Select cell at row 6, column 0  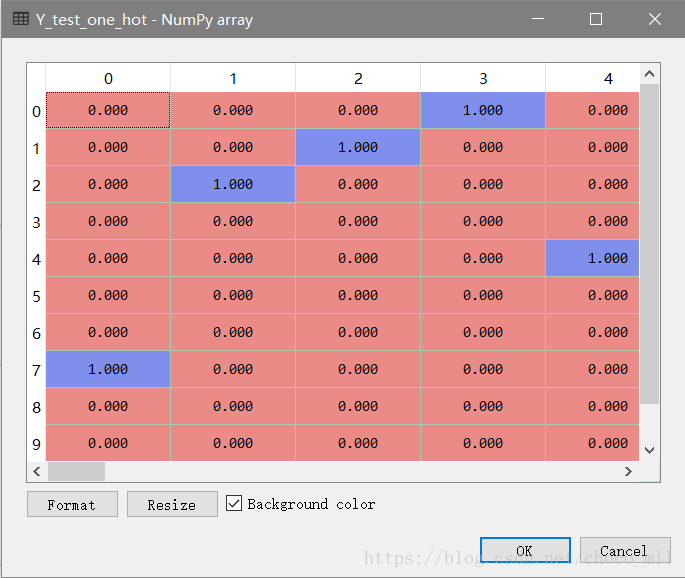[x=108, y=332]
